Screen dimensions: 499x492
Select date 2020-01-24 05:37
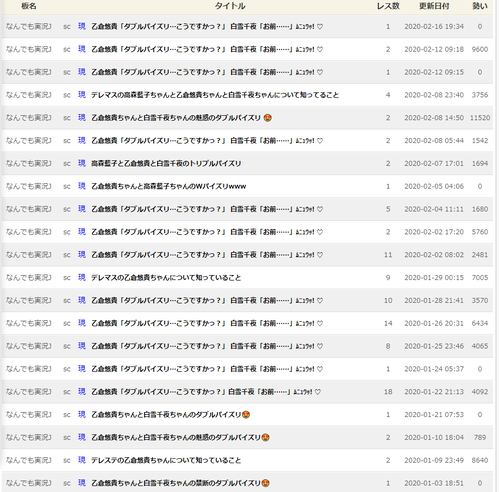434,369
